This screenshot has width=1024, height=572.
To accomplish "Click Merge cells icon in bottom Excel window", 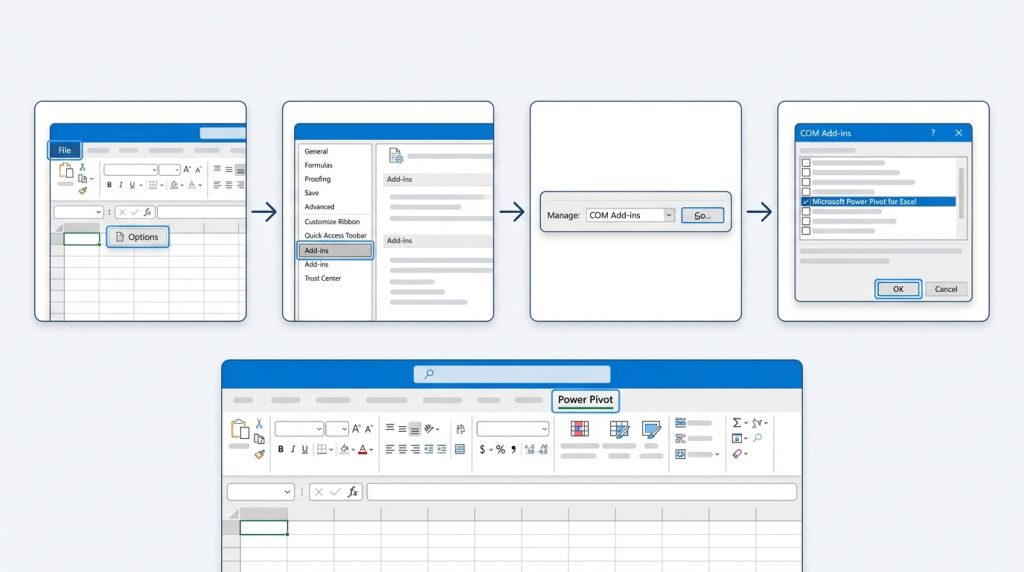I will (460, 449).
